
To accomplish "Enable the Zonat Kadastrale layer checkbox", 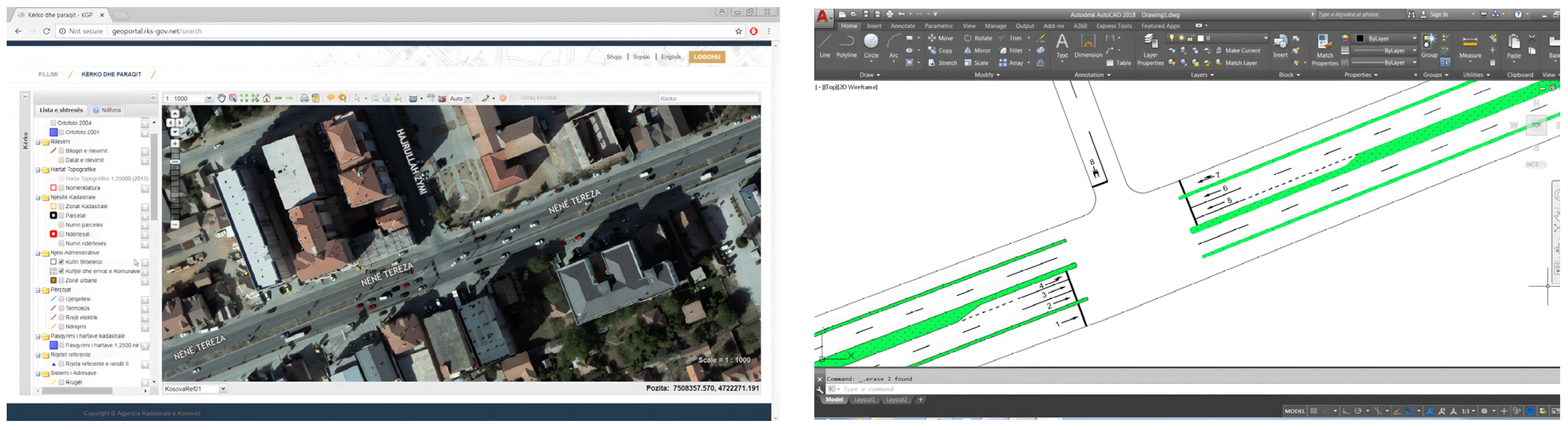I will (61, 207).
